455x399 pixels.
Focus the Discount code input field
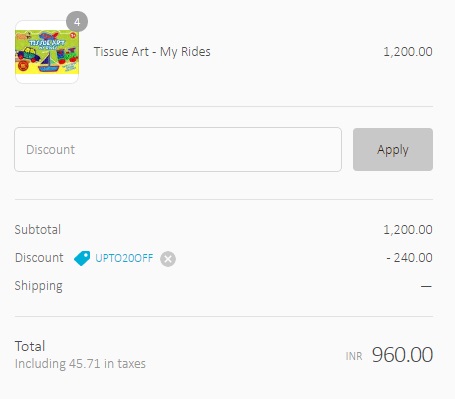(178, 150)
